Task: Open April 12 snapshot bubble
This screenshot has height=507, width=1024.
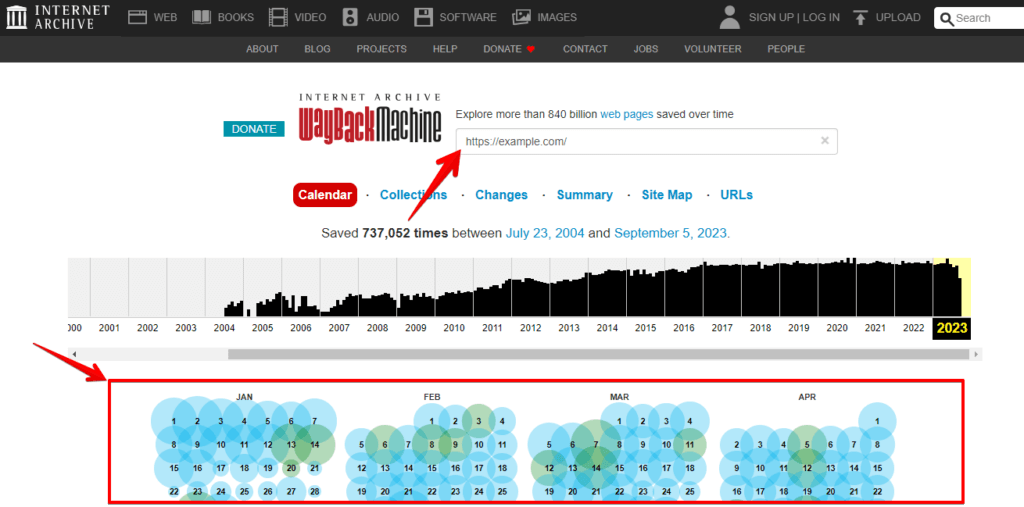Action: pyautogui.click(x=807, y=468)
